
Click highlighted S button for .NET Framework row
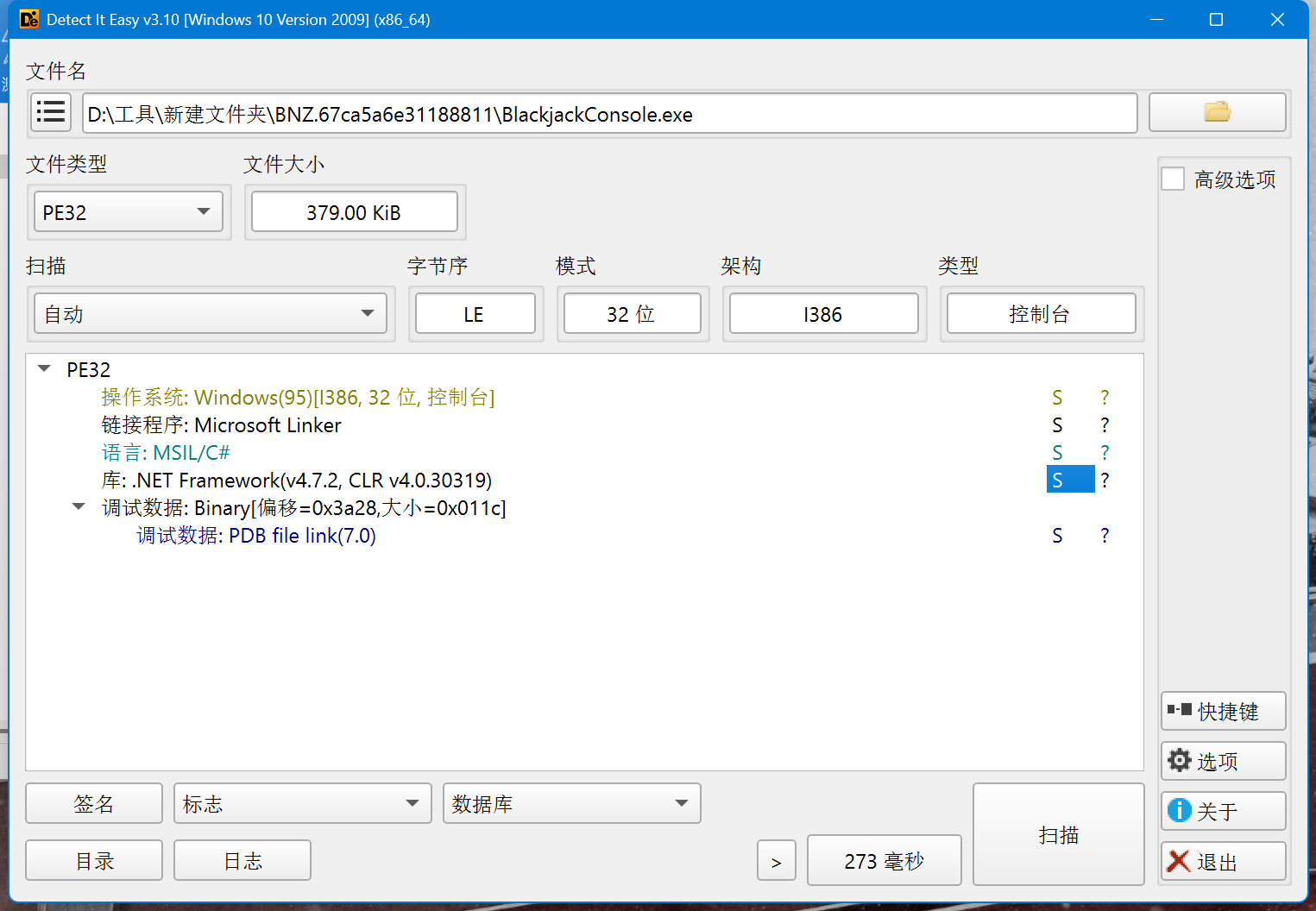pyautogui.click(x=1070, y=480)
